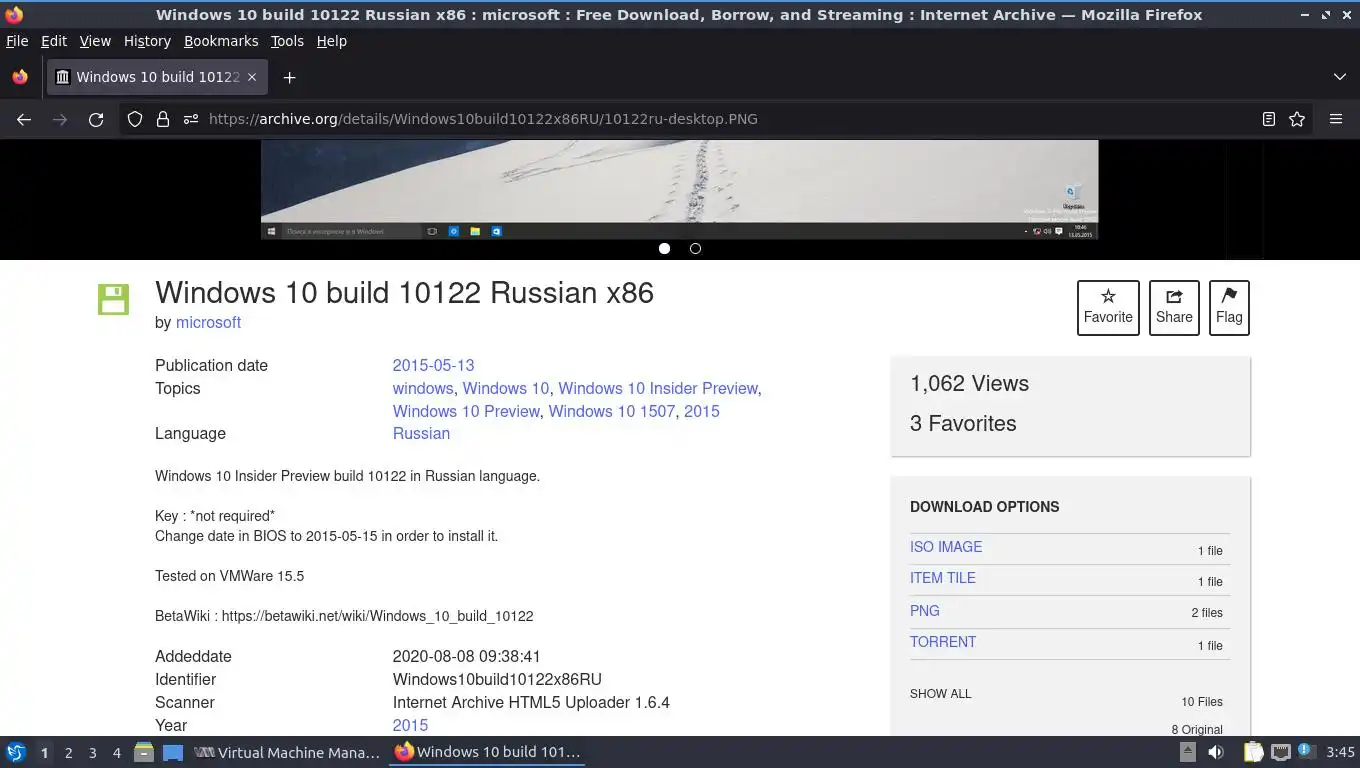Open the site permissions icon in address bar
The height and width of the screenshot is (768, 1360).
coord(191,119)
